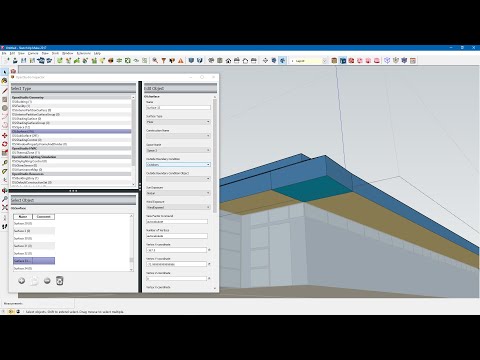Click the last toolbar icon with orange grid
480x360 pixels.
[x=413, y=60]
